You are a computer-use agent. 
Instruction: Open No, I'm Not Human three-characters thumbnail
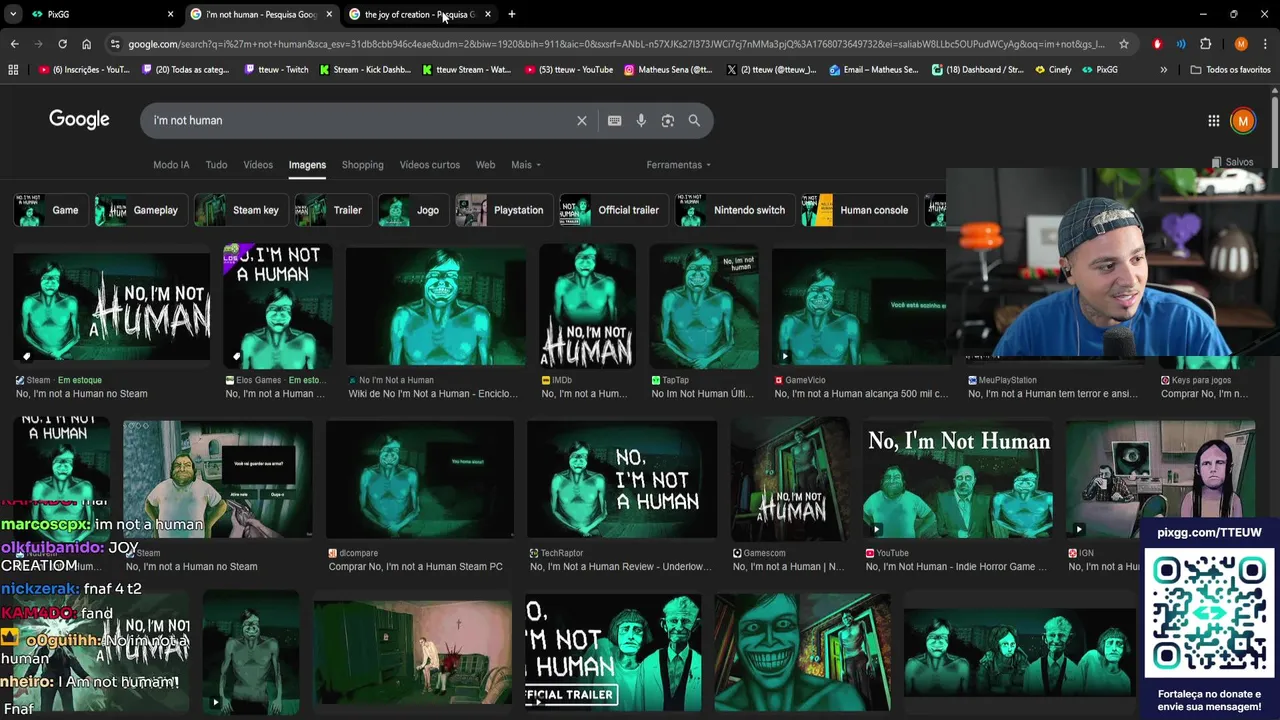pos(957,481)
